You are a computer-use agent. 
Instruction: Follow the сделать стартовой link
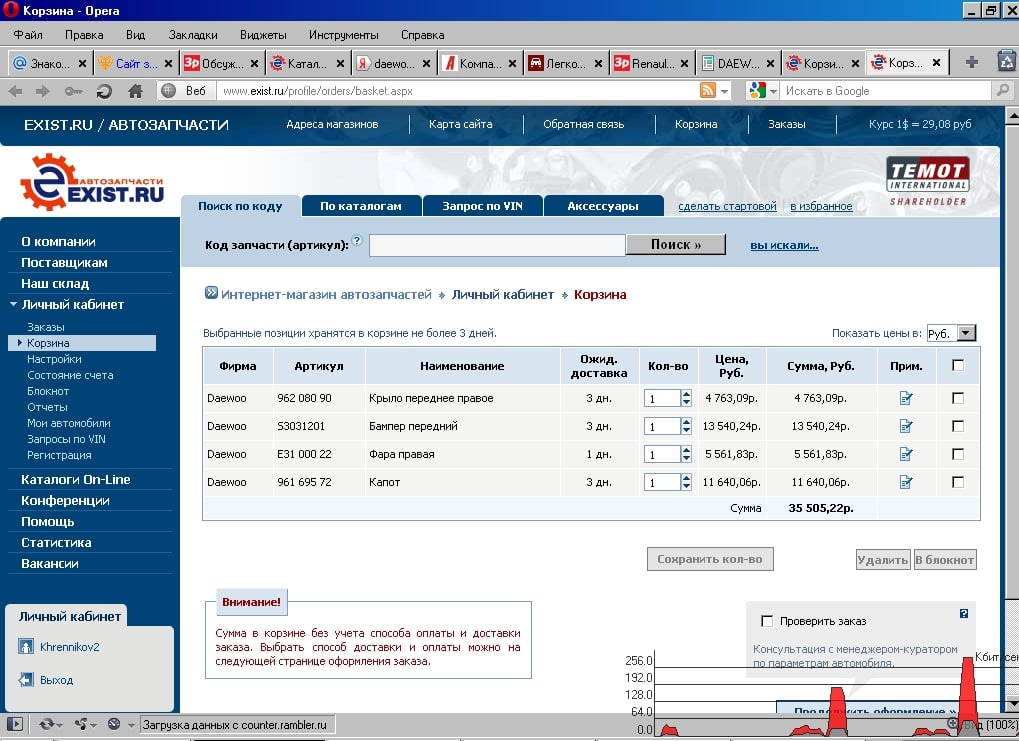[x=727, y=206]
